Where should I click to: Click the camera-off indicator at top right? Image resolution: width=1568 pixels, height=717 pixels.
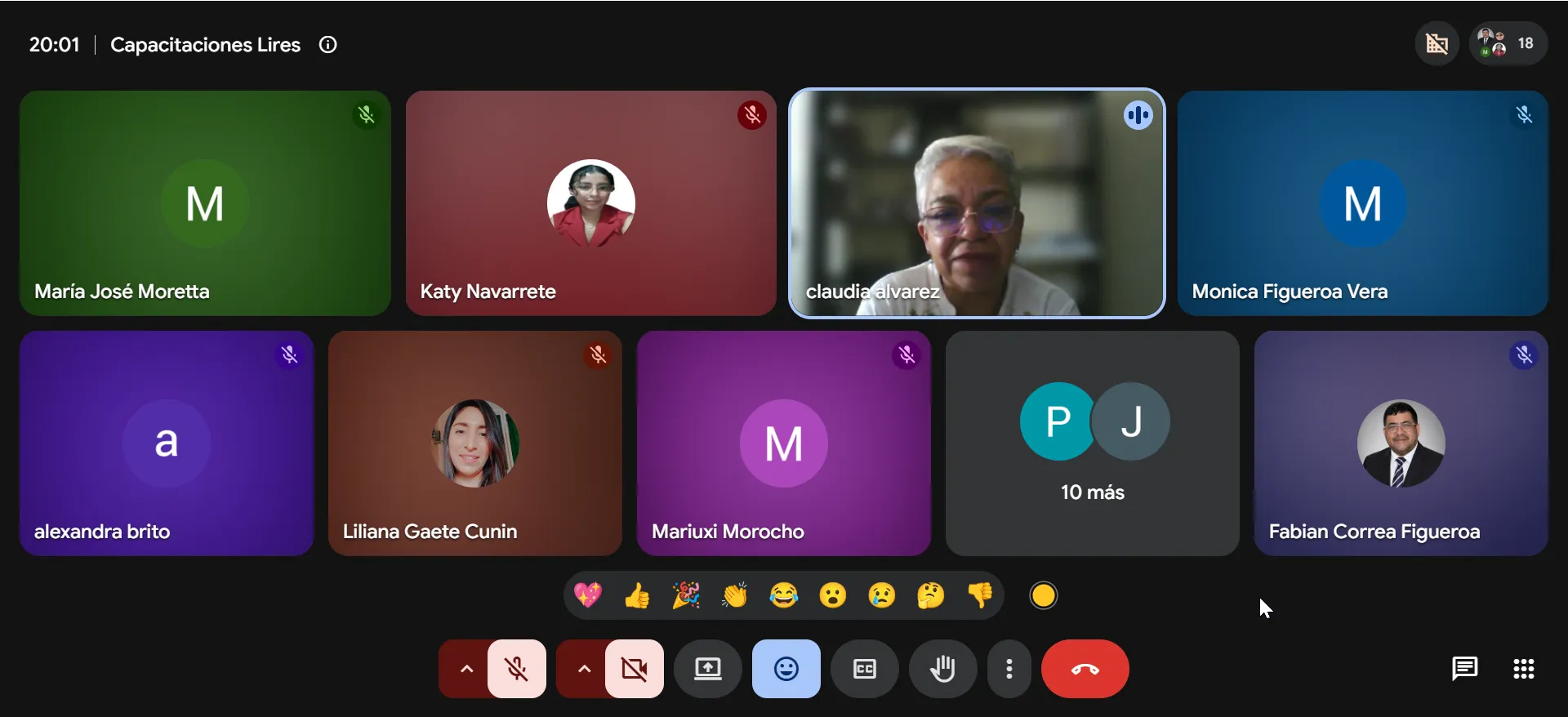[x=1437, y=43]
